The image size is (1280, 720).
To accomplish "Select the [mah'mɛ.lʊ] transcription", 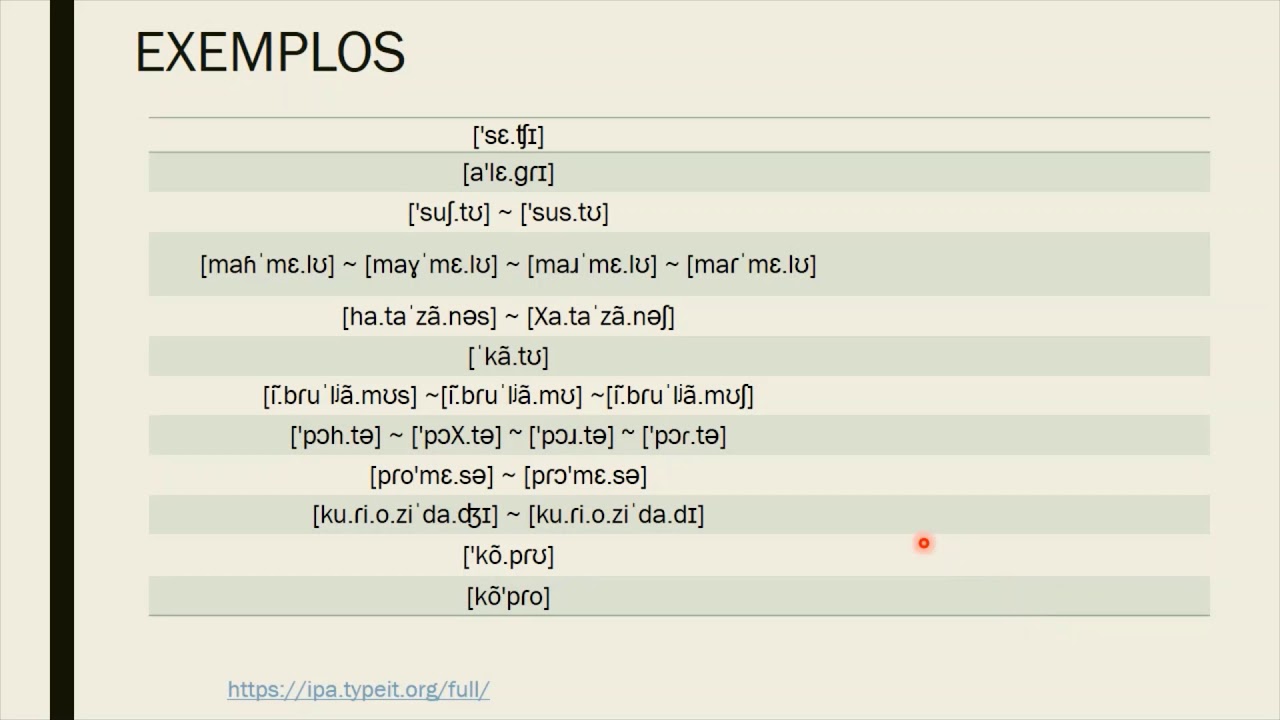I will pyautogui.click(x=267, y=265).
